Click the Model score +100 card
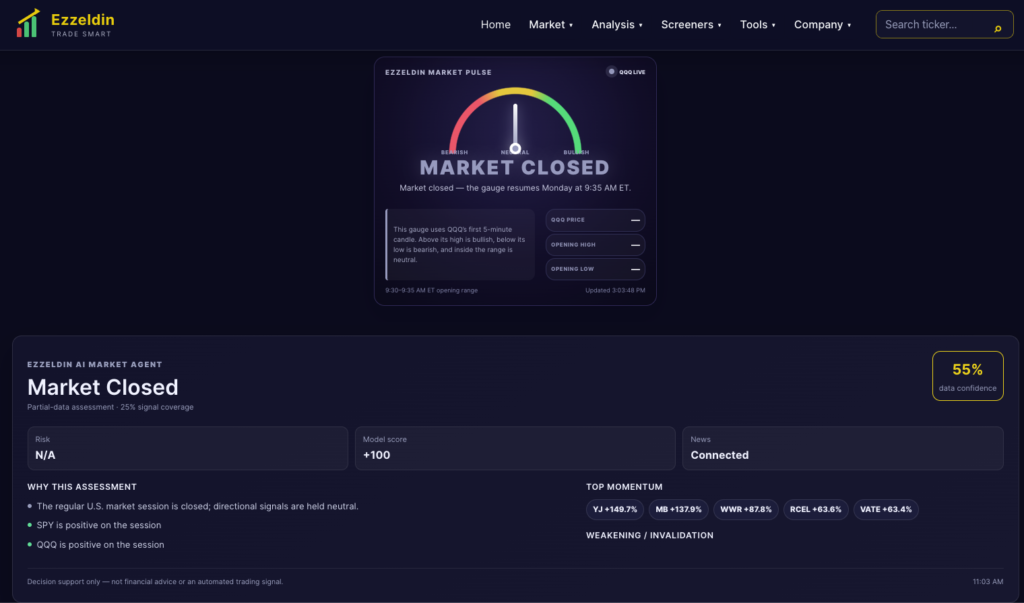Viewport: 1024px width, 603px height. [x=515, y=448]
